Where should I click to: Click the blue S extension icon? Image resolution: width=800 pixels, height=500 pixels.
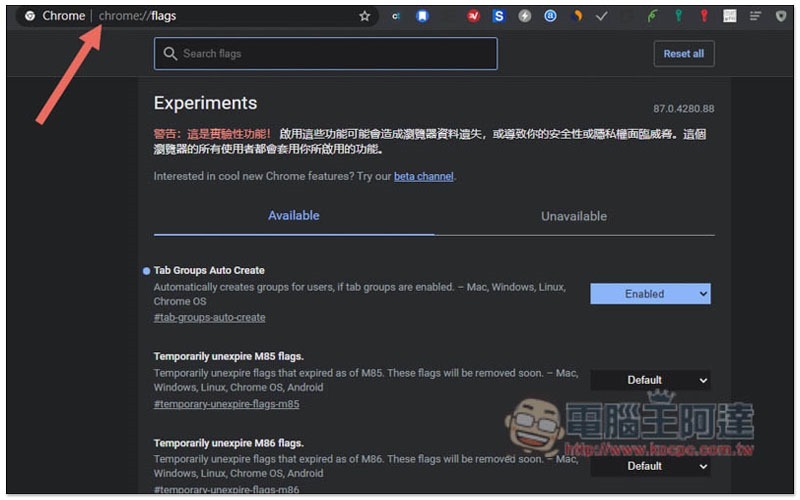pos(499,16)
